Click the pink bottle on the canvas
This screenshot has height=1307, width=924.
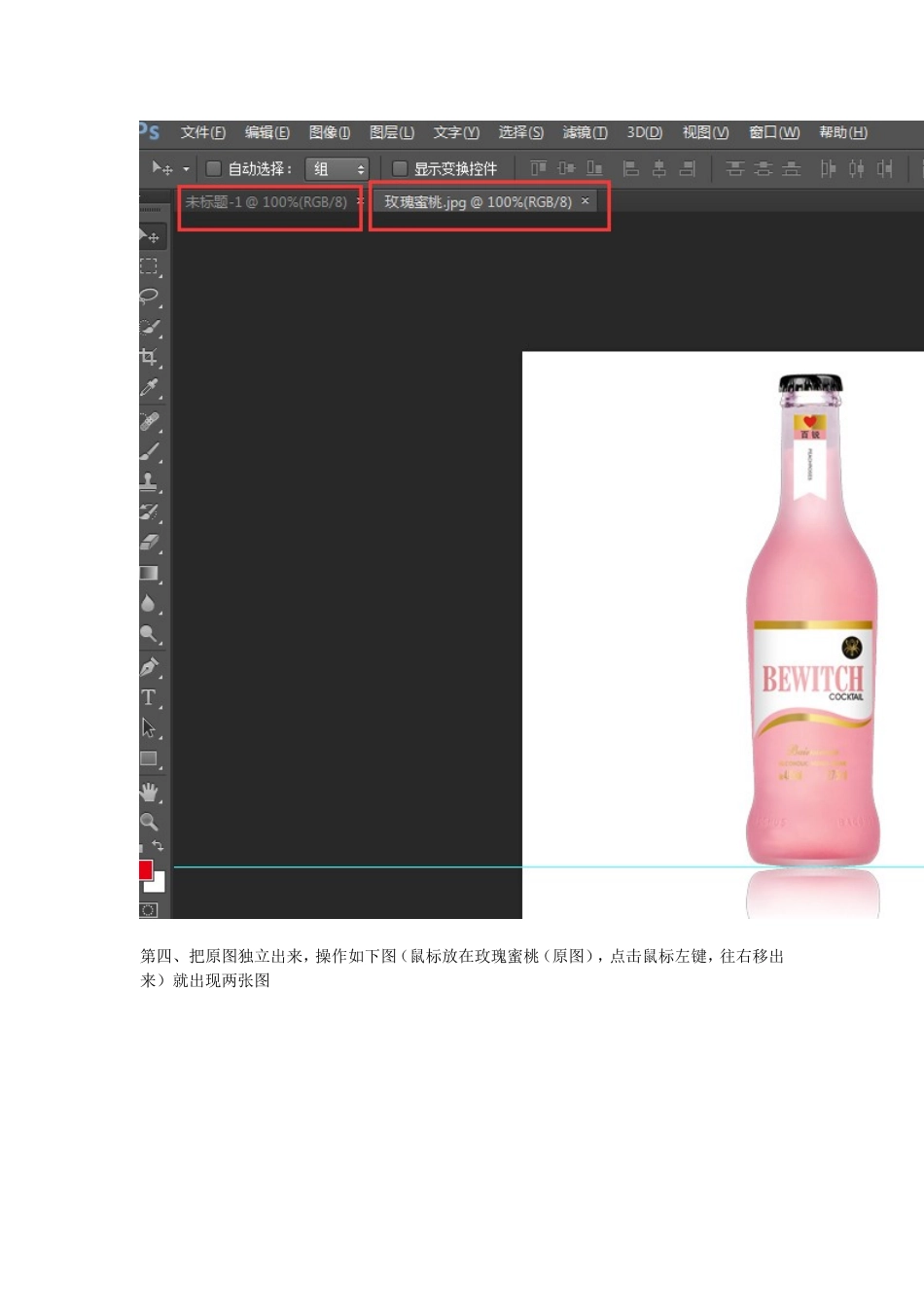(x=812, y=619)
